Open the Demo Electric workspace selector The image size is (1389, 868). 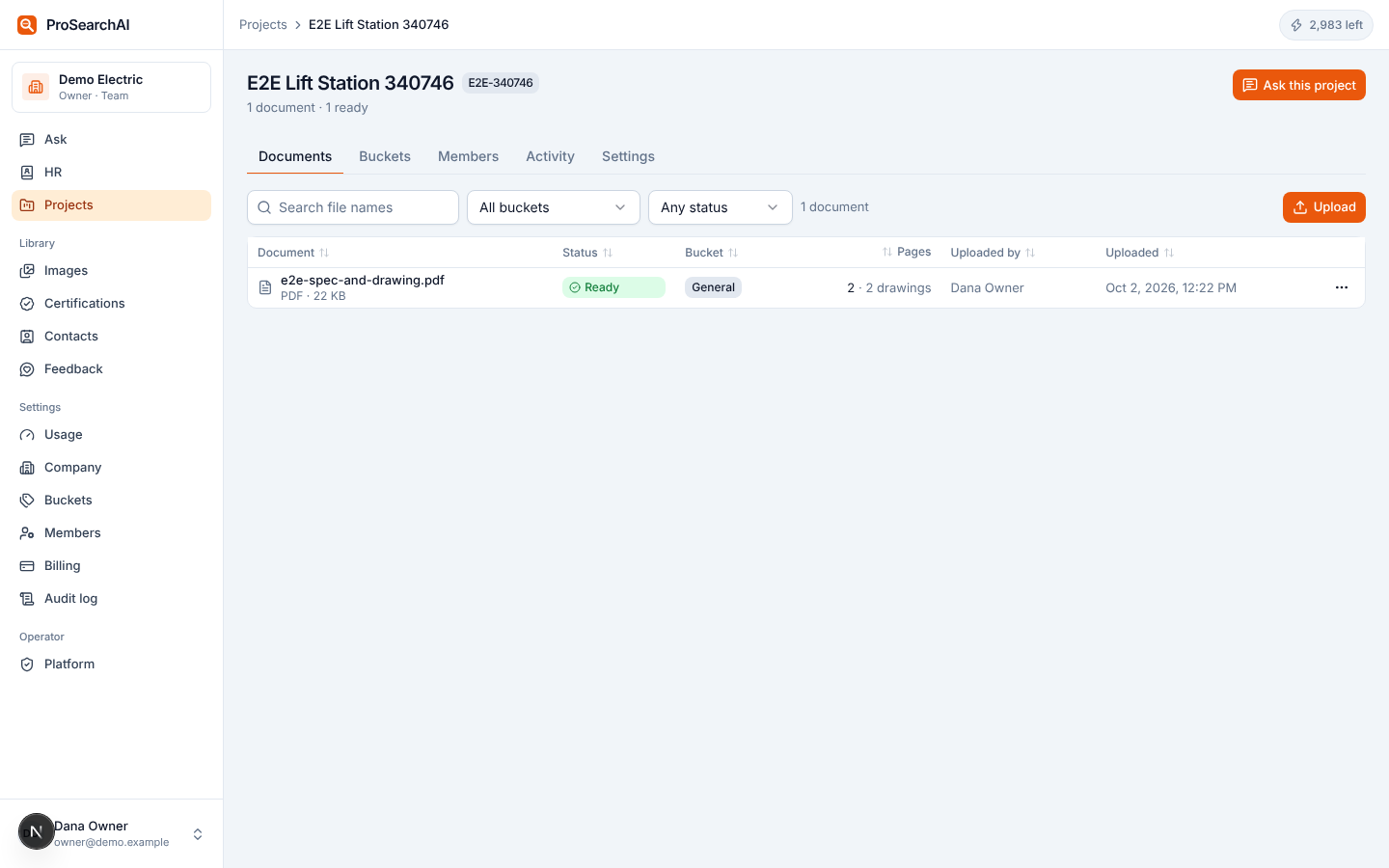111,87
